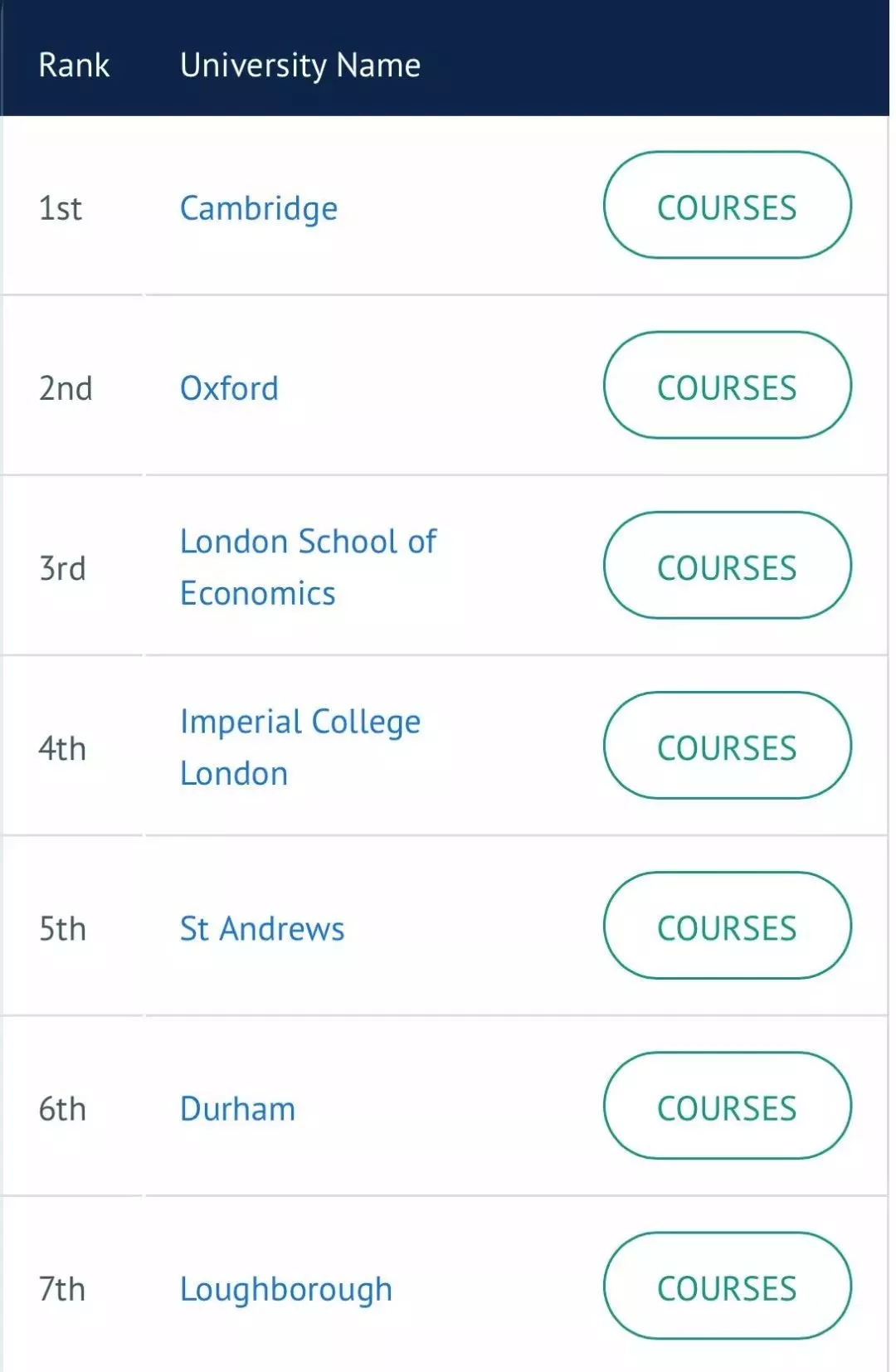
Task: Click the Rank column header
Action: (x=74, y=65)
